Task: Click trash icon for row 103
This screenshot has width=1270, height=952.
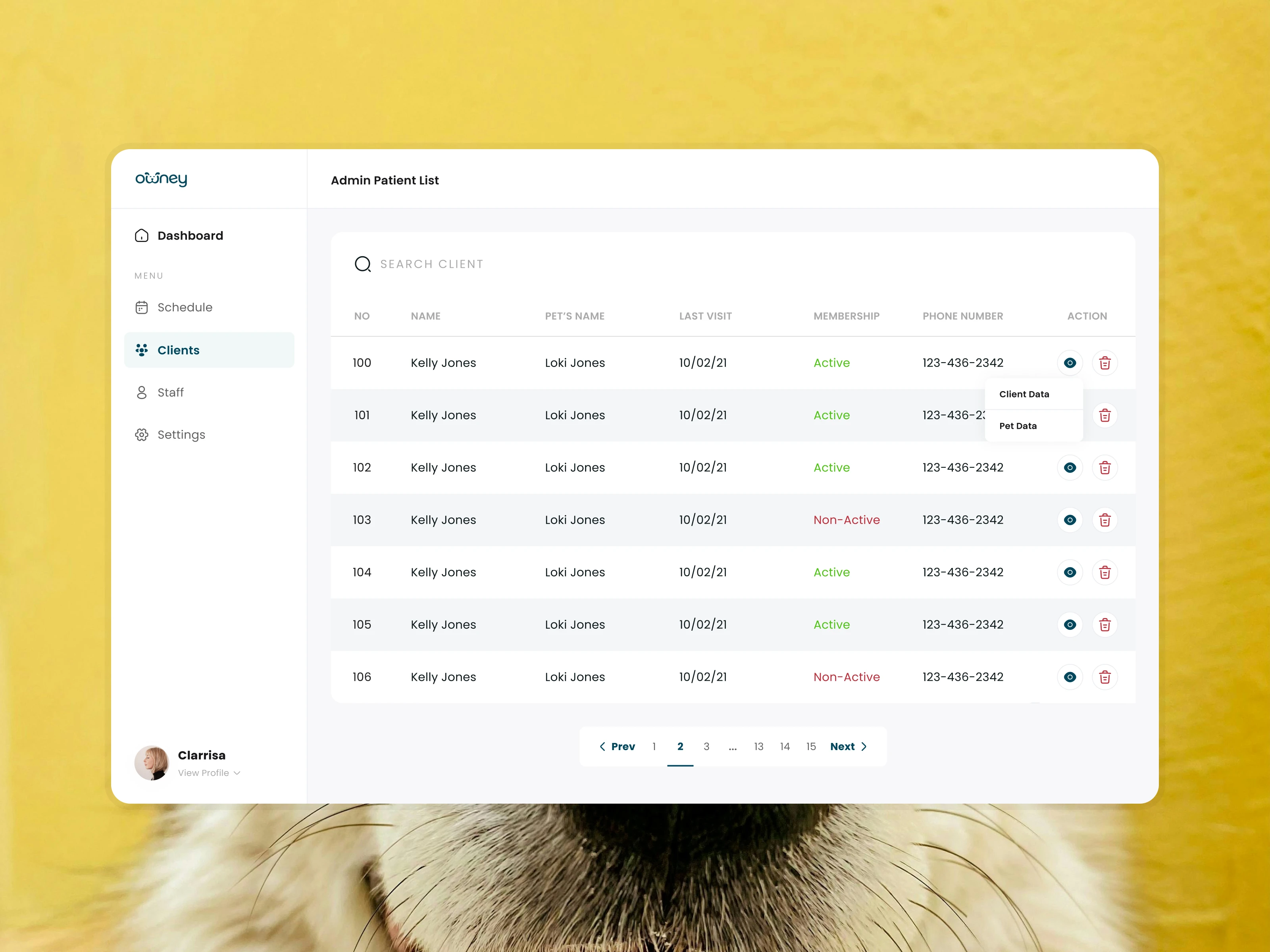Action: point(1105,520)
